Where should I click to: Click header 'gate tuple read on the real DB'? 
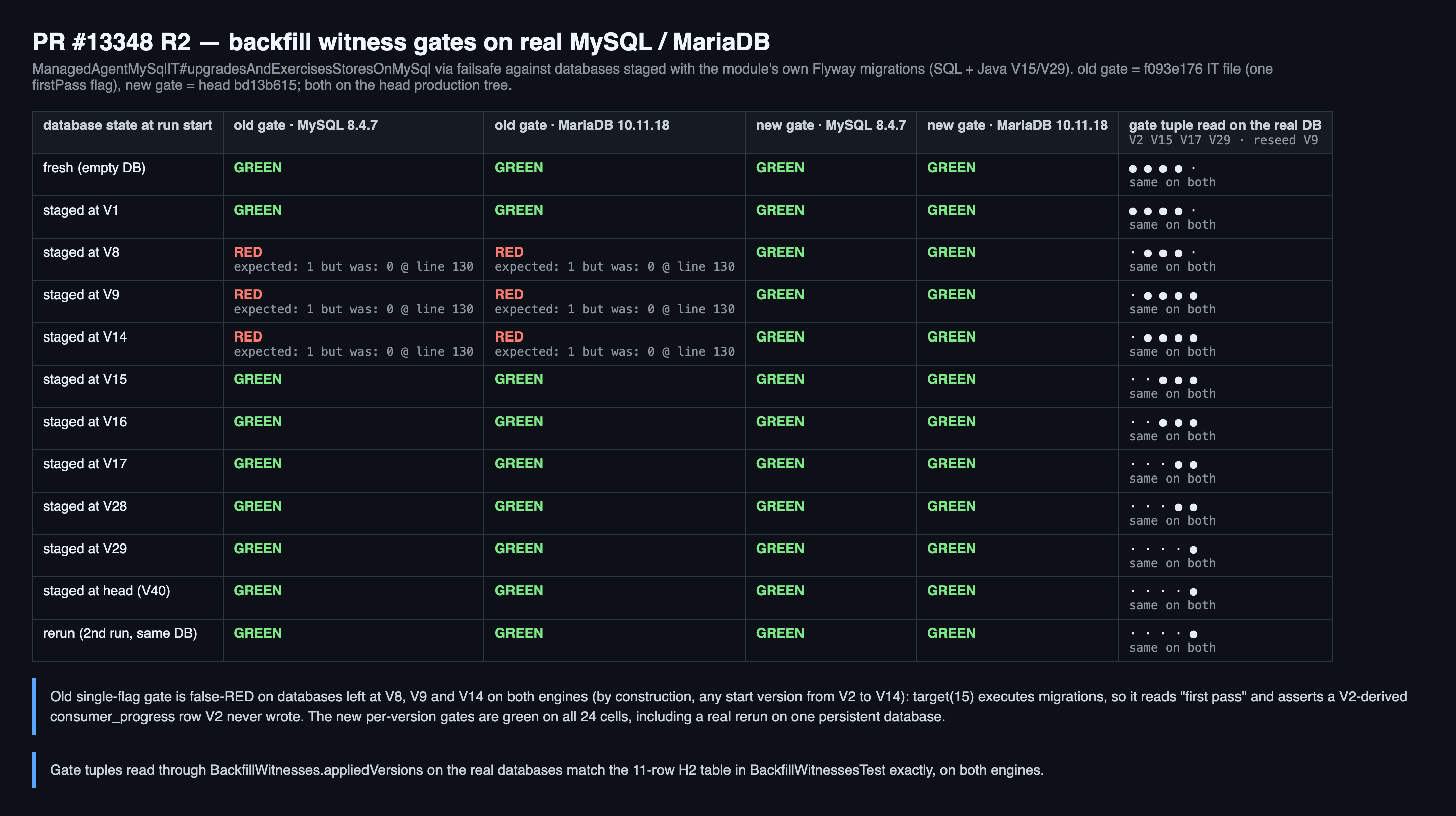click(1225, 125)
